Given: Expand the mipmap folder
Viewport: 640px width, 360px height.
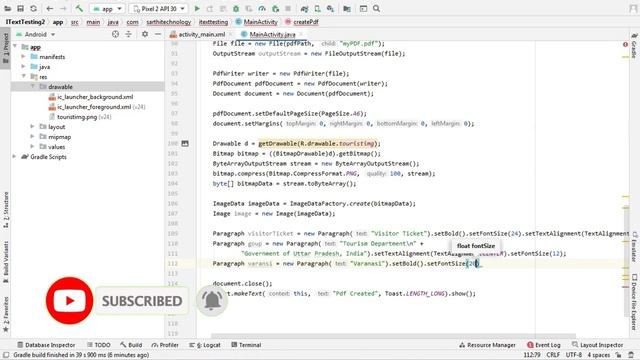Looking at the screenshot, I should click(x=33, y=136).
